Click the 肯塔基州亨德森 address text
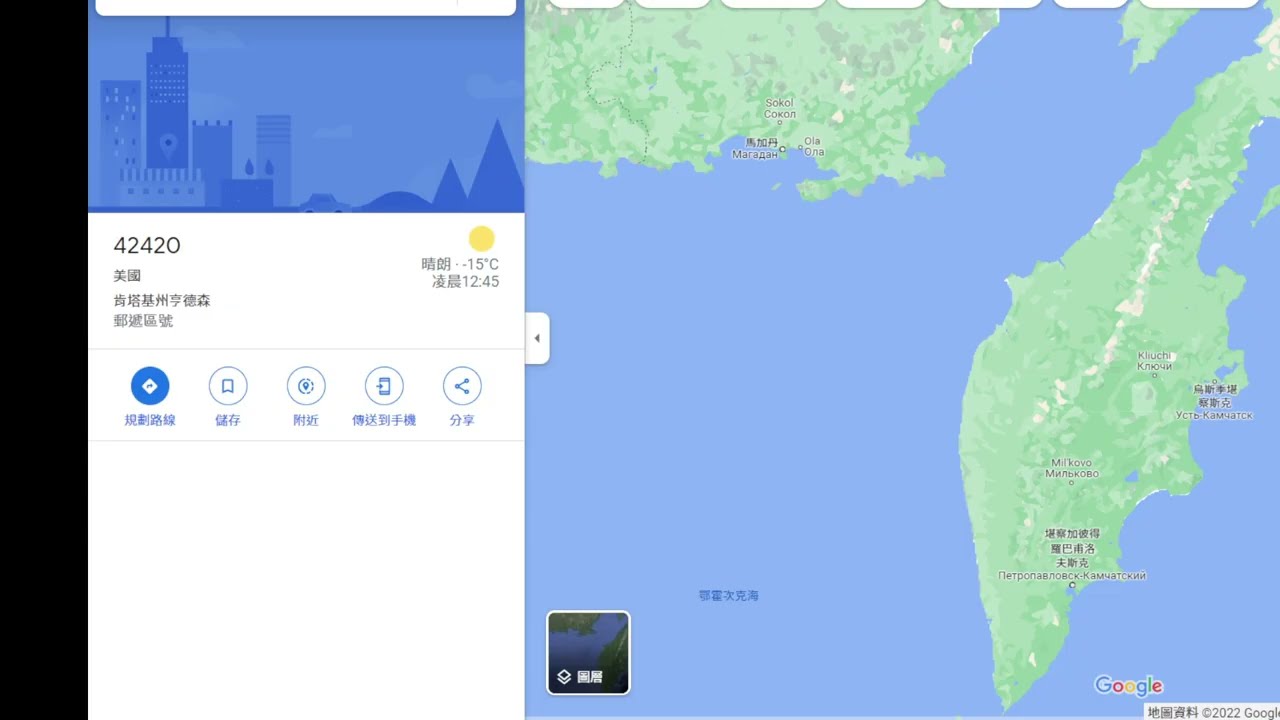1280x720 pixels. coord(162,300)
